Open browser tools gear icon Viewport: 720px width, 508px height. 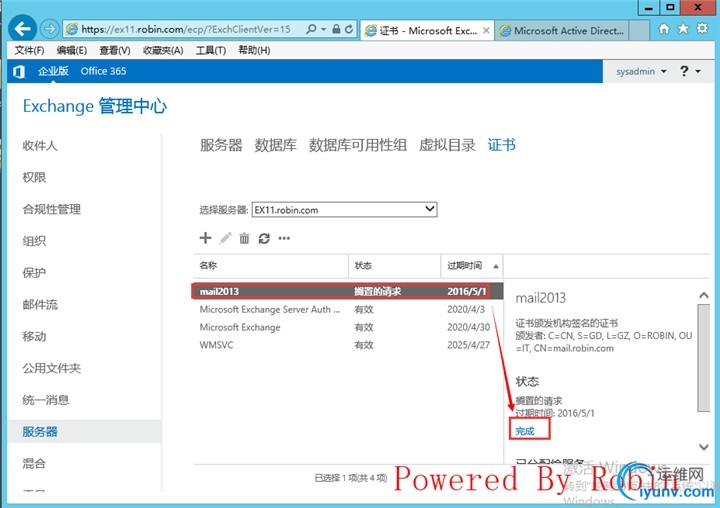coord(702,29)
